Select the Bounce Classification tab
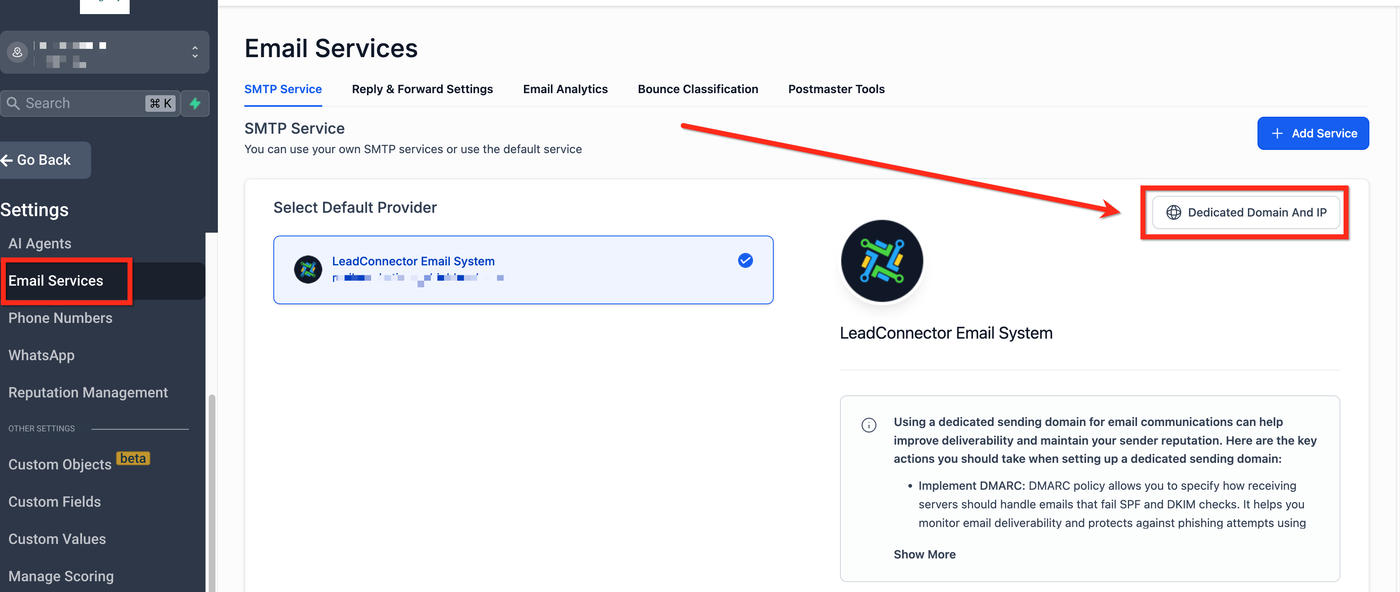Image resolution: width=1400 pixels, height=592 pixels. point(698,89)
